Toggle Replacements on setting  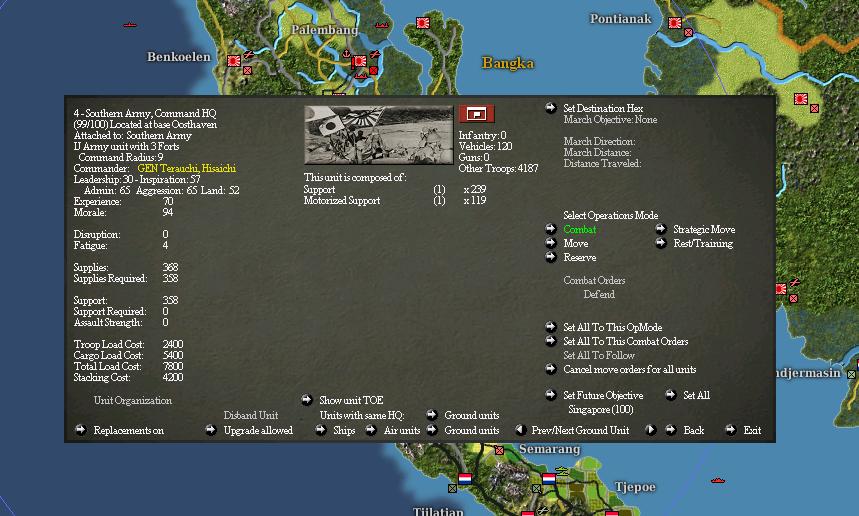(81, 430)
